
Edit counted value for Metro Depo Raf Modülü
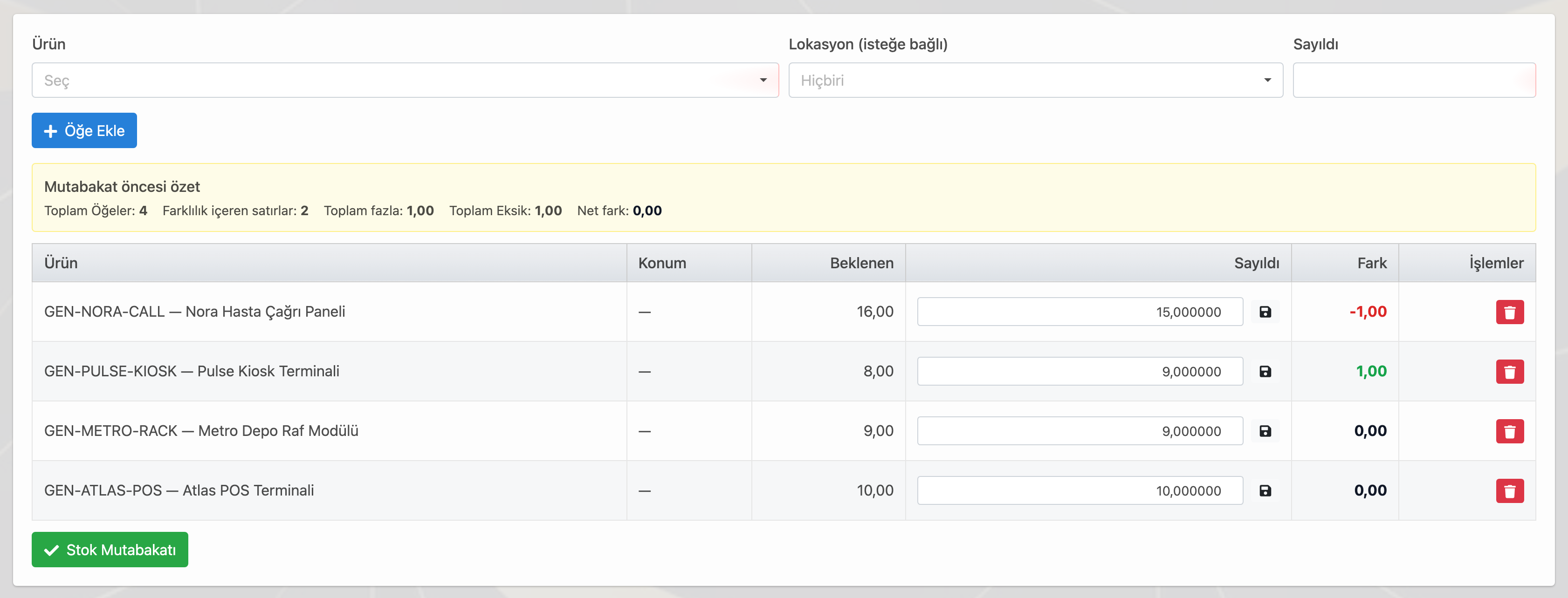[1080, 431]
